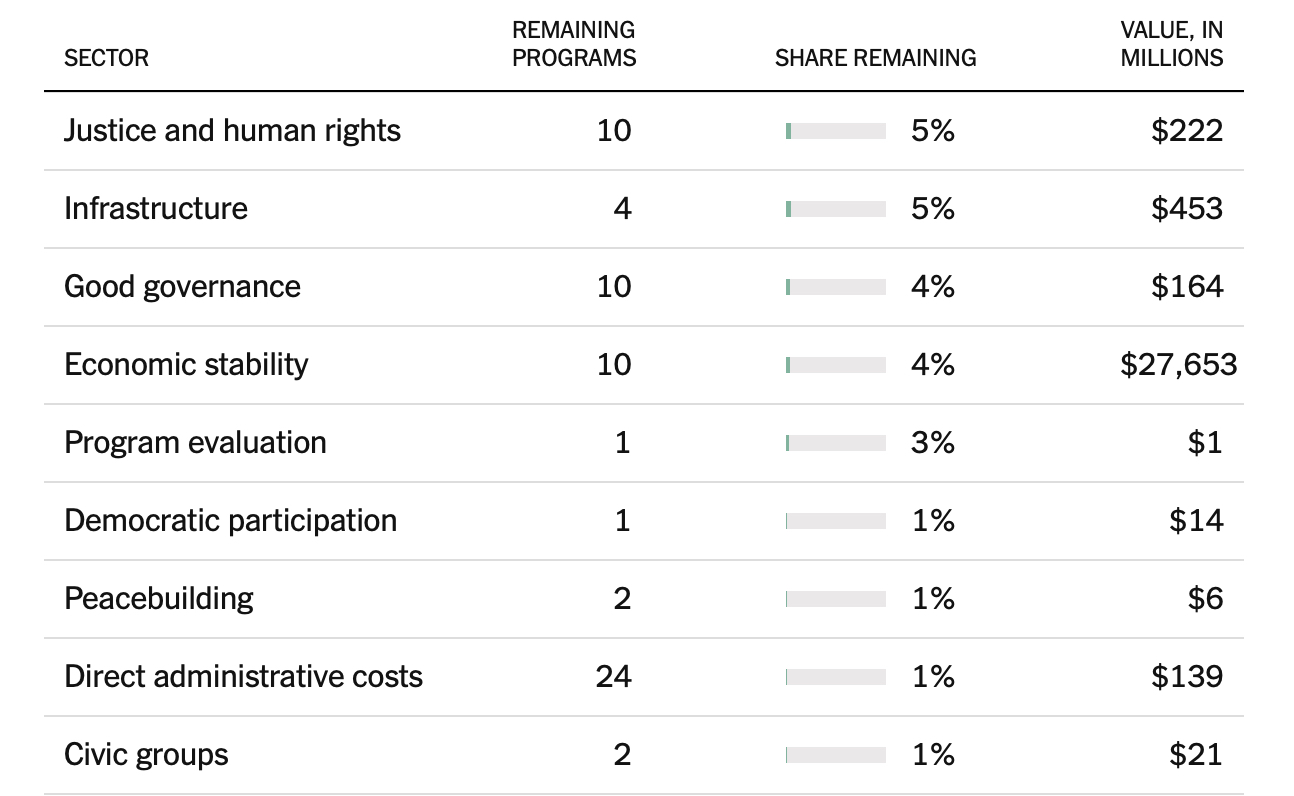Select the Economic stability row label

click(x=186, y=364)
